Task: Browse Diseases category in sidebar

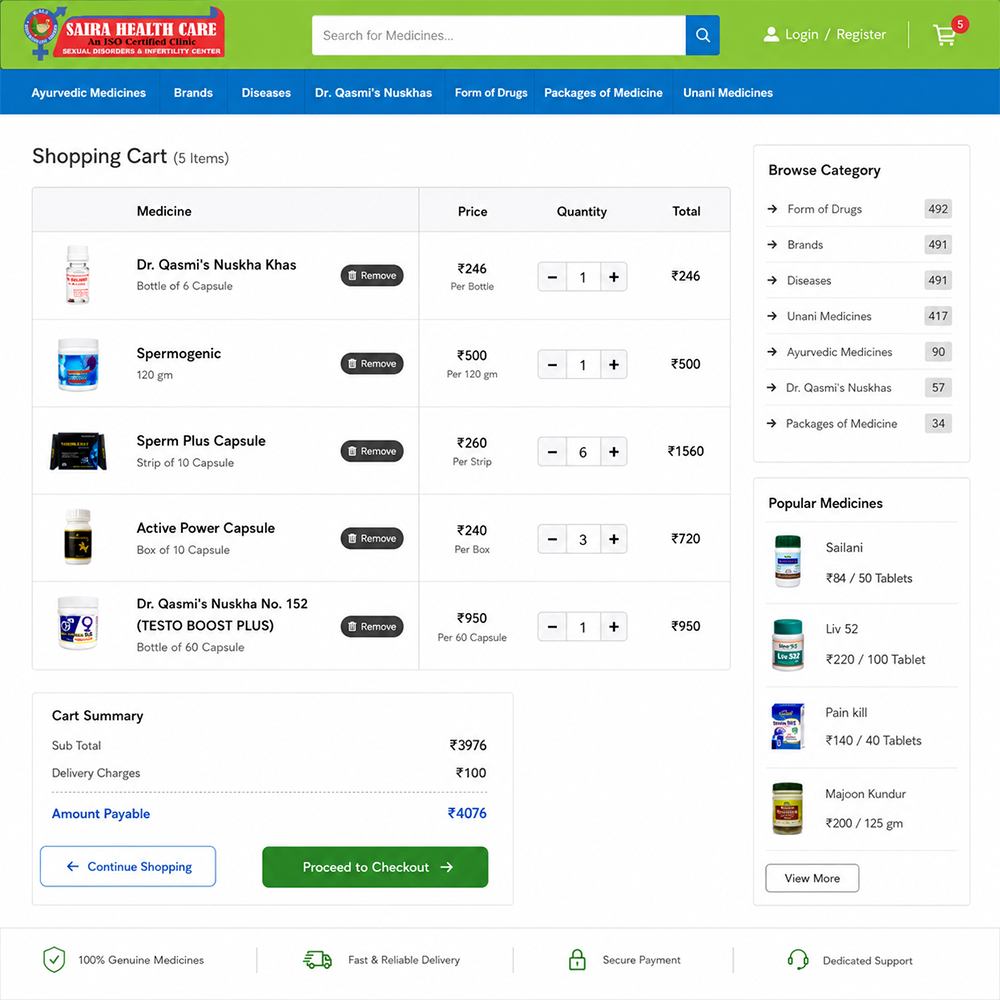Action: pos(859,281)
